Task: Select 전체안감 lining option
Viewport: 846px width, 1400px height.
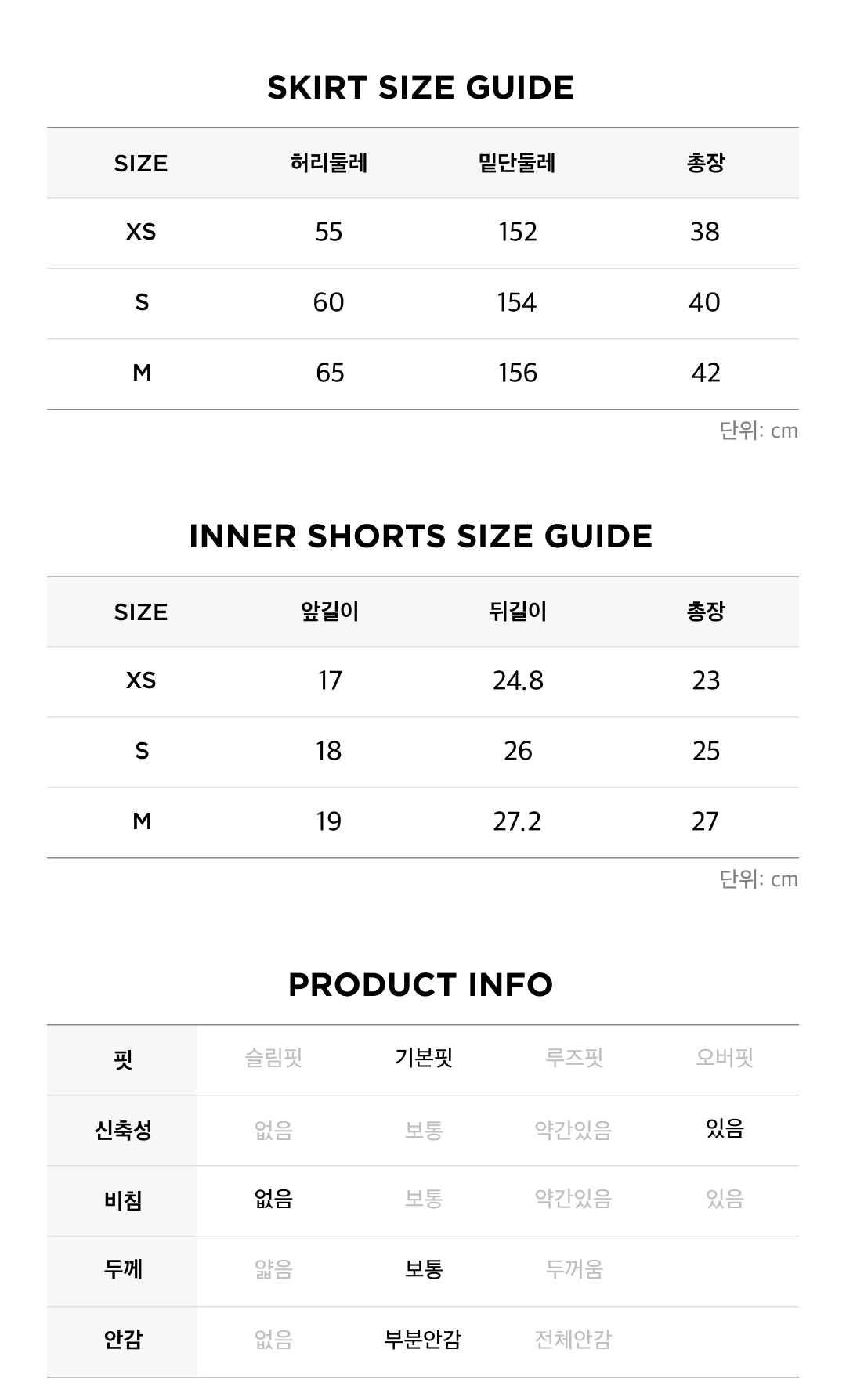Action: click(573, 1340)
